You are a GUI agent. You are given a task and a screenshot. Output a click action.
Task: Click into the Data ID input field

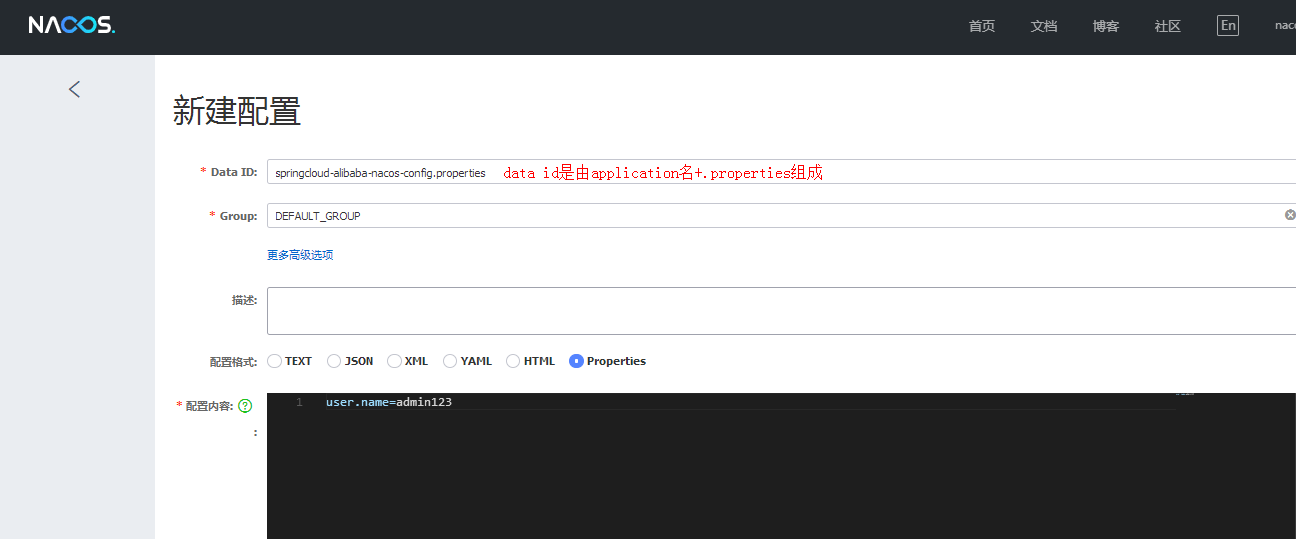click(781, 172)
